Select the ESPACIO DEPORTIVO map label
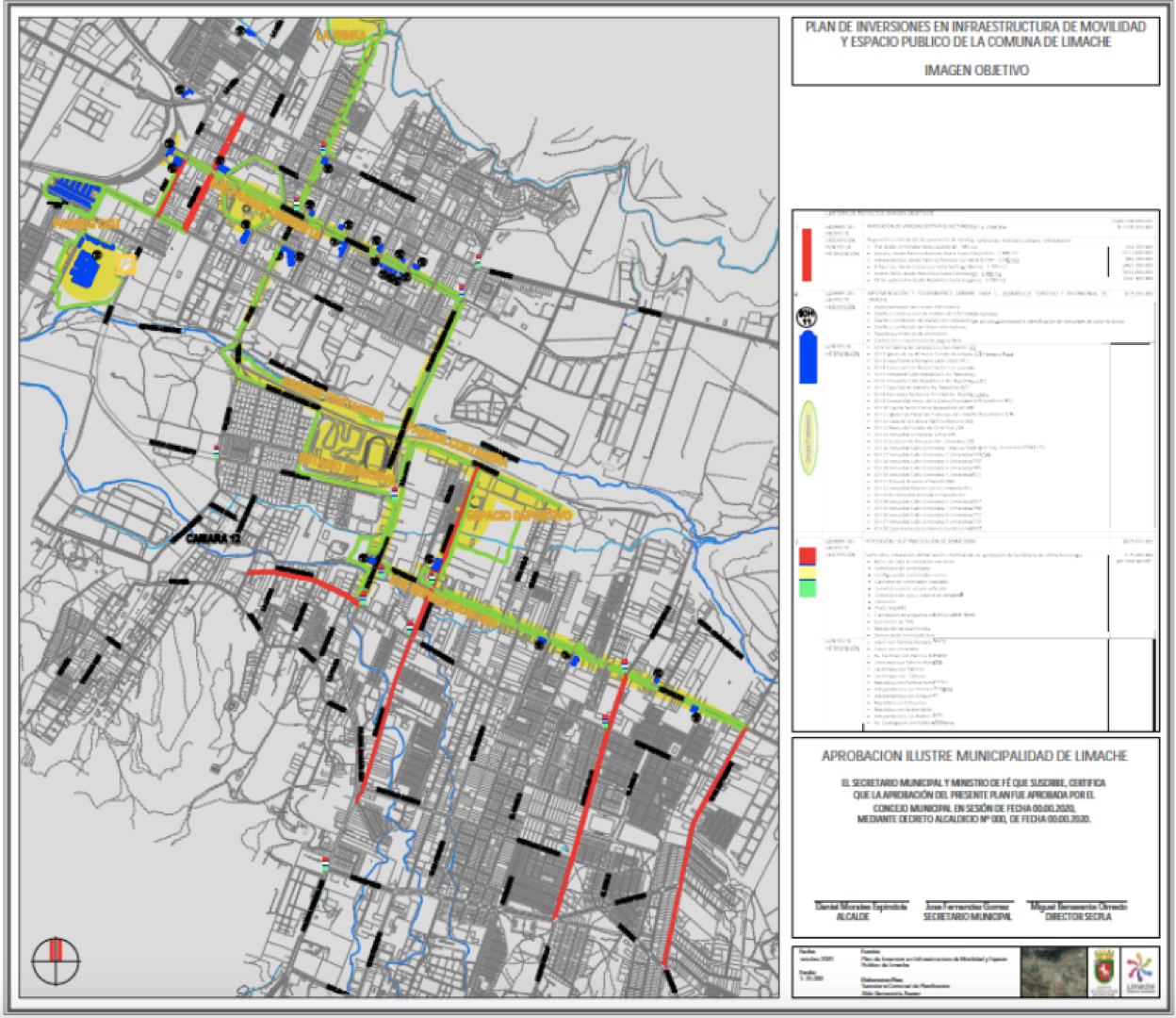The image size is (1176, 1018). pos(519,516)
